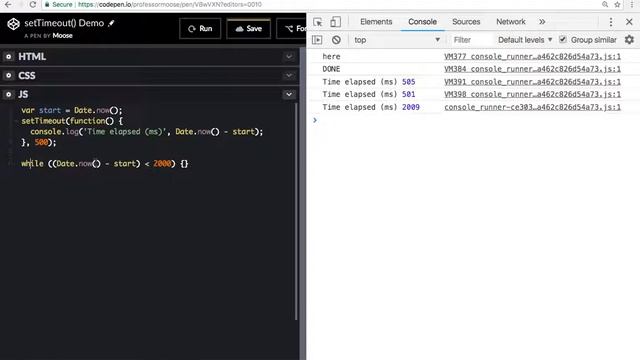Switch to the Elements tab

[x=376, y=22]
